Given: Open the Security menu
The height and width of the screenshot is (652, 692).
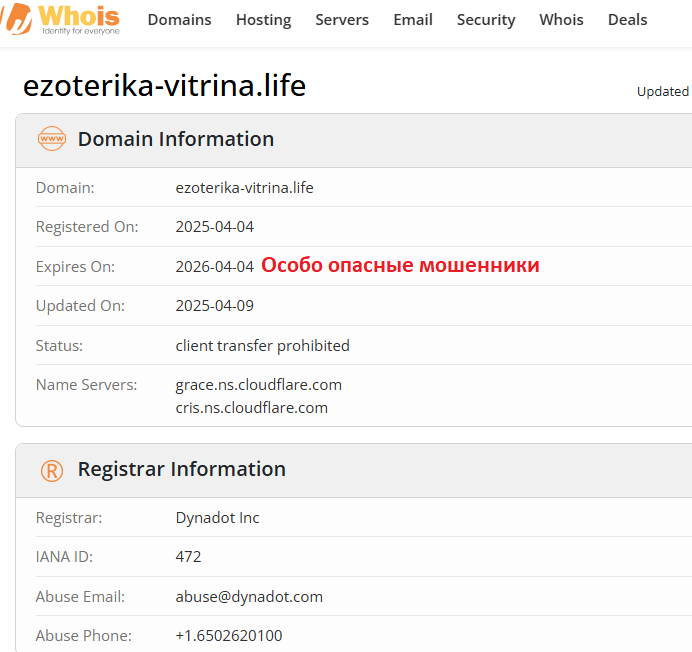Looking at the screenshot, I should [x=486, y=20].
